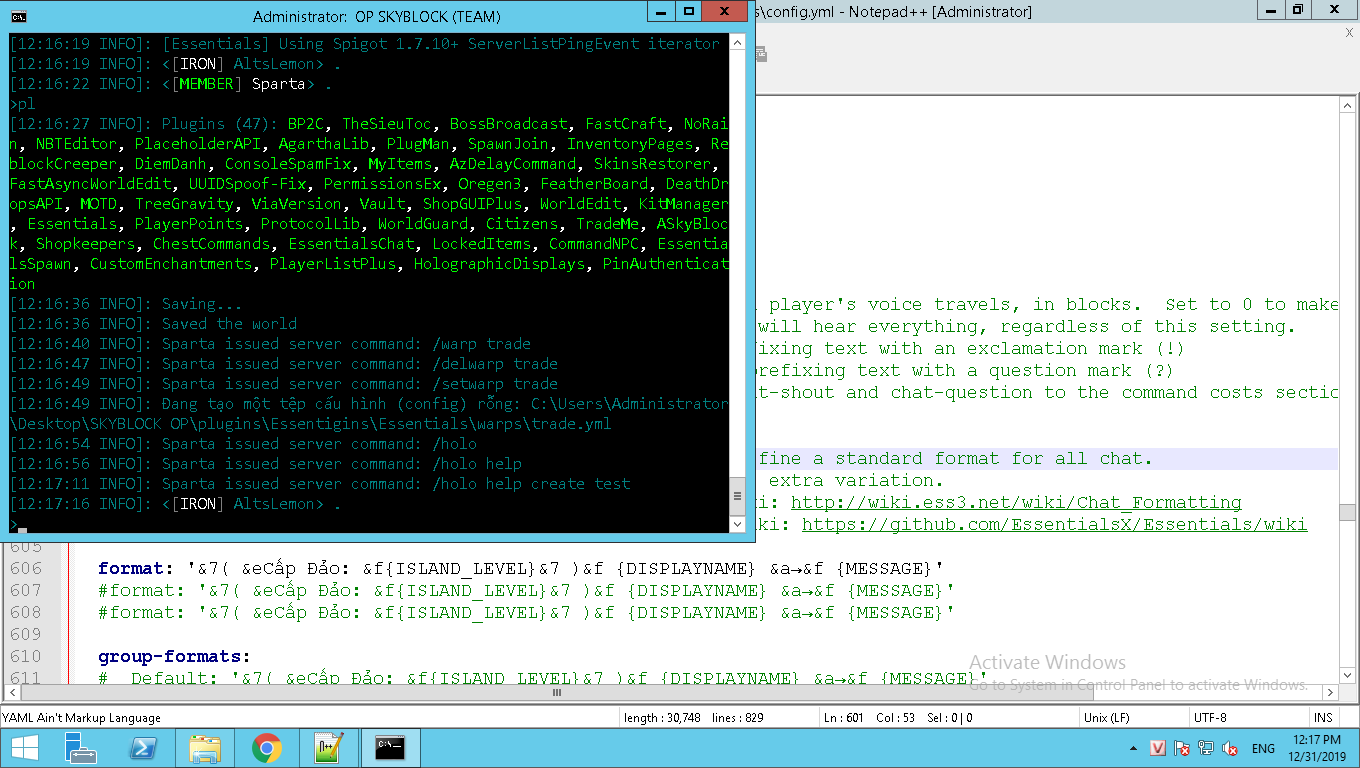Open the console window's system menu icon
Screen dimensions: 1360x768
click(x=18, y=16)
